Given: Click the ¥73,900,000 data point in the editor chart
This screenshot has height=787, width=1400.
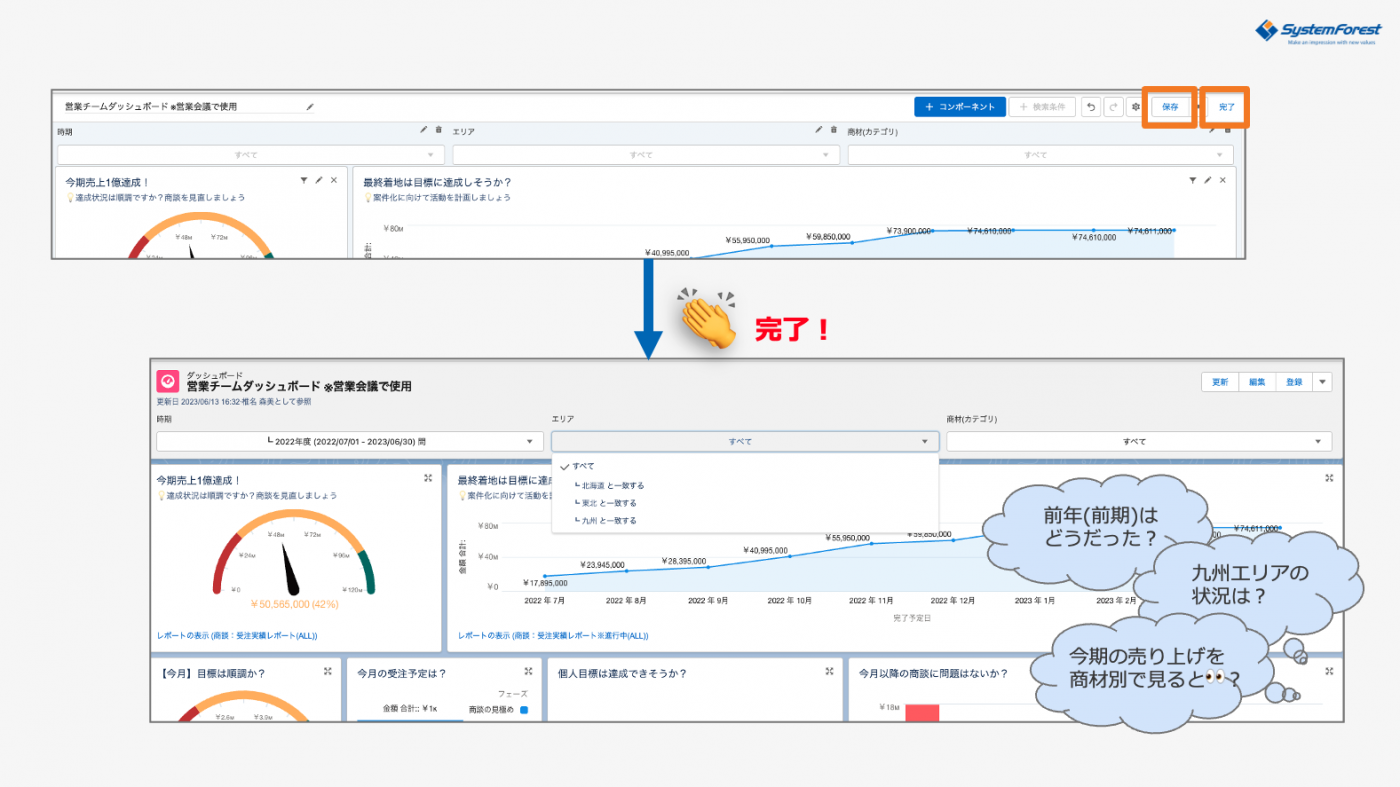Looking at the screenshot, I should point(932,230).
